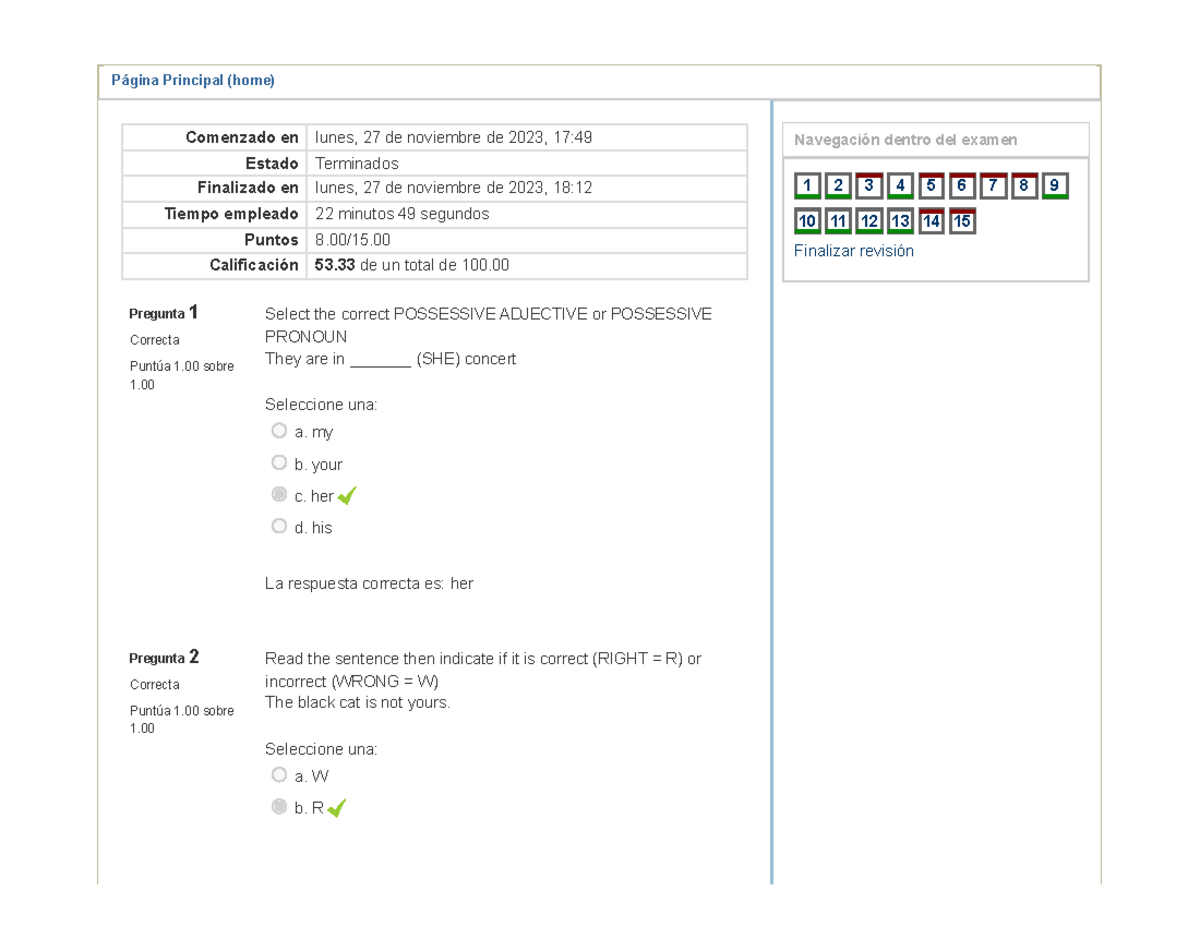Jump to question 3 navigation box

coord(869,186)
